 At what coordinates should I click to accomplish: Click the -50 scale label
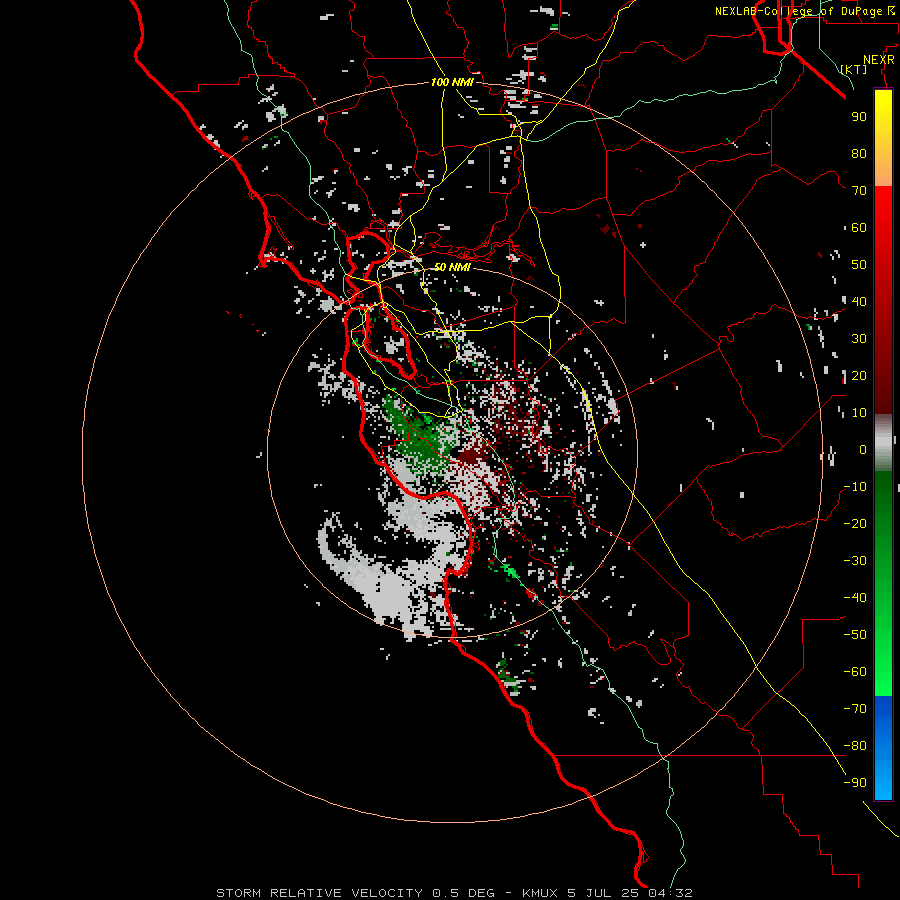[x=855, y=635]
